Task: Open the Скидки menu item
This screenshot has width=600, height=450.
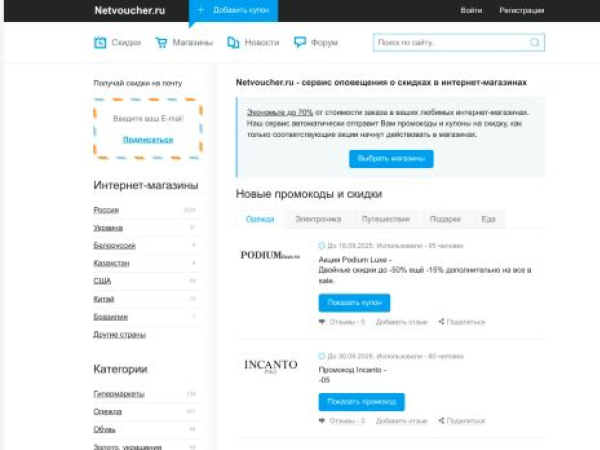Action: [126, 42]
